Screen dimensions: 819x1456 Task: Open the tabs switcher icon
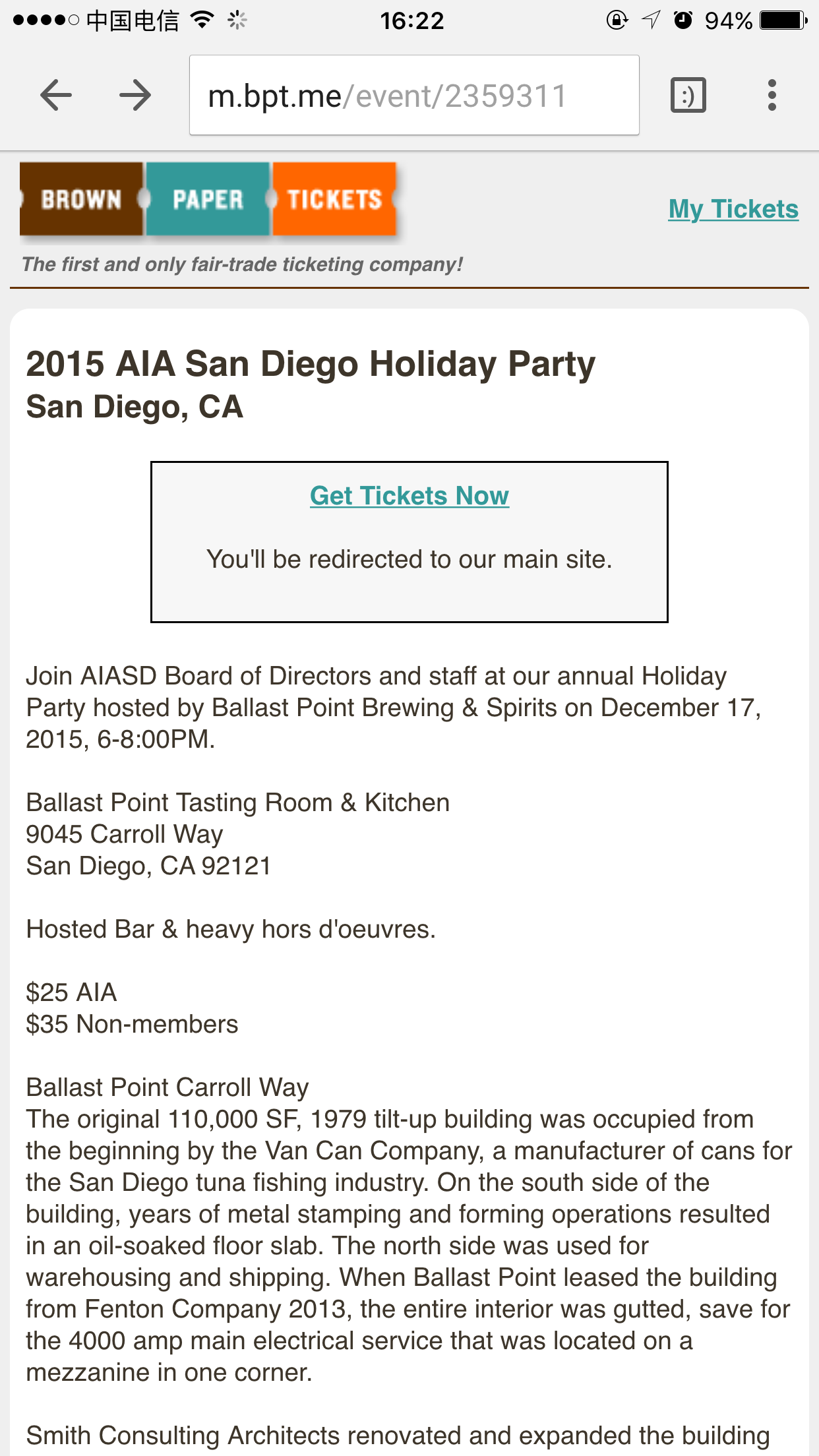tap(688, 96)
